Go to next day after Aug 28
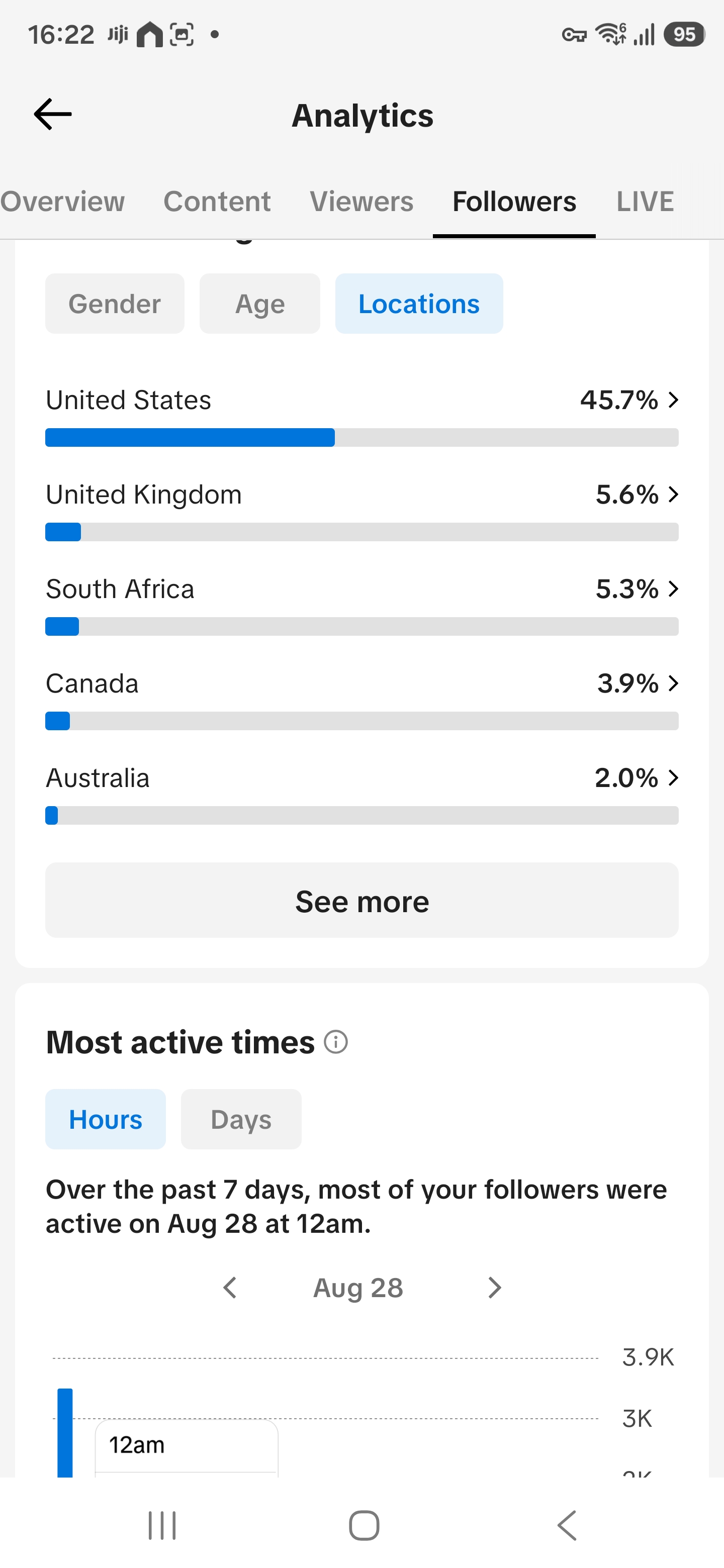 pos(494,1288)
